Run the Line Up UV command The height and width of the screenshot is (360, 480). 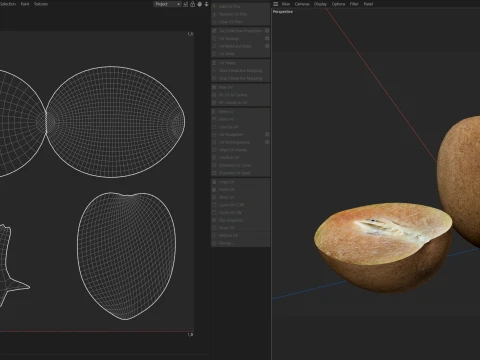point(240,127)
